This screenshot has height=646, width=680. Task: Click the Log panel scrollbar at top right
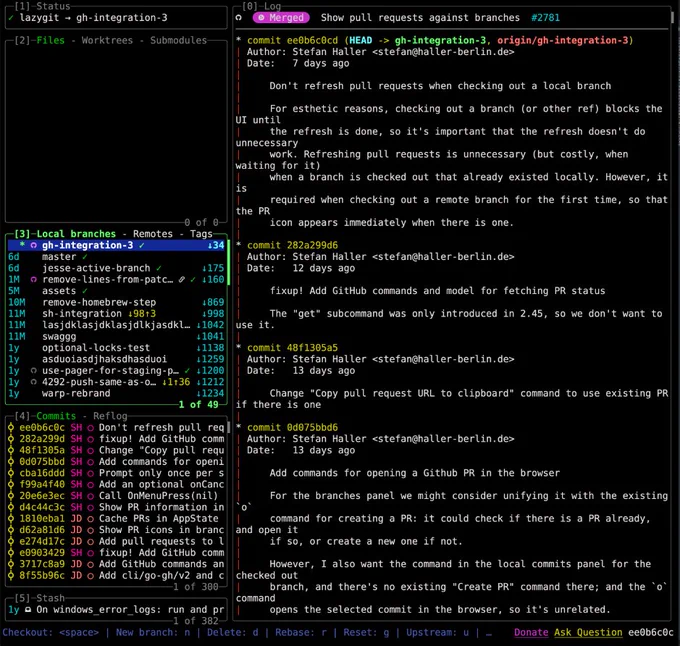(x=673, y=17)
